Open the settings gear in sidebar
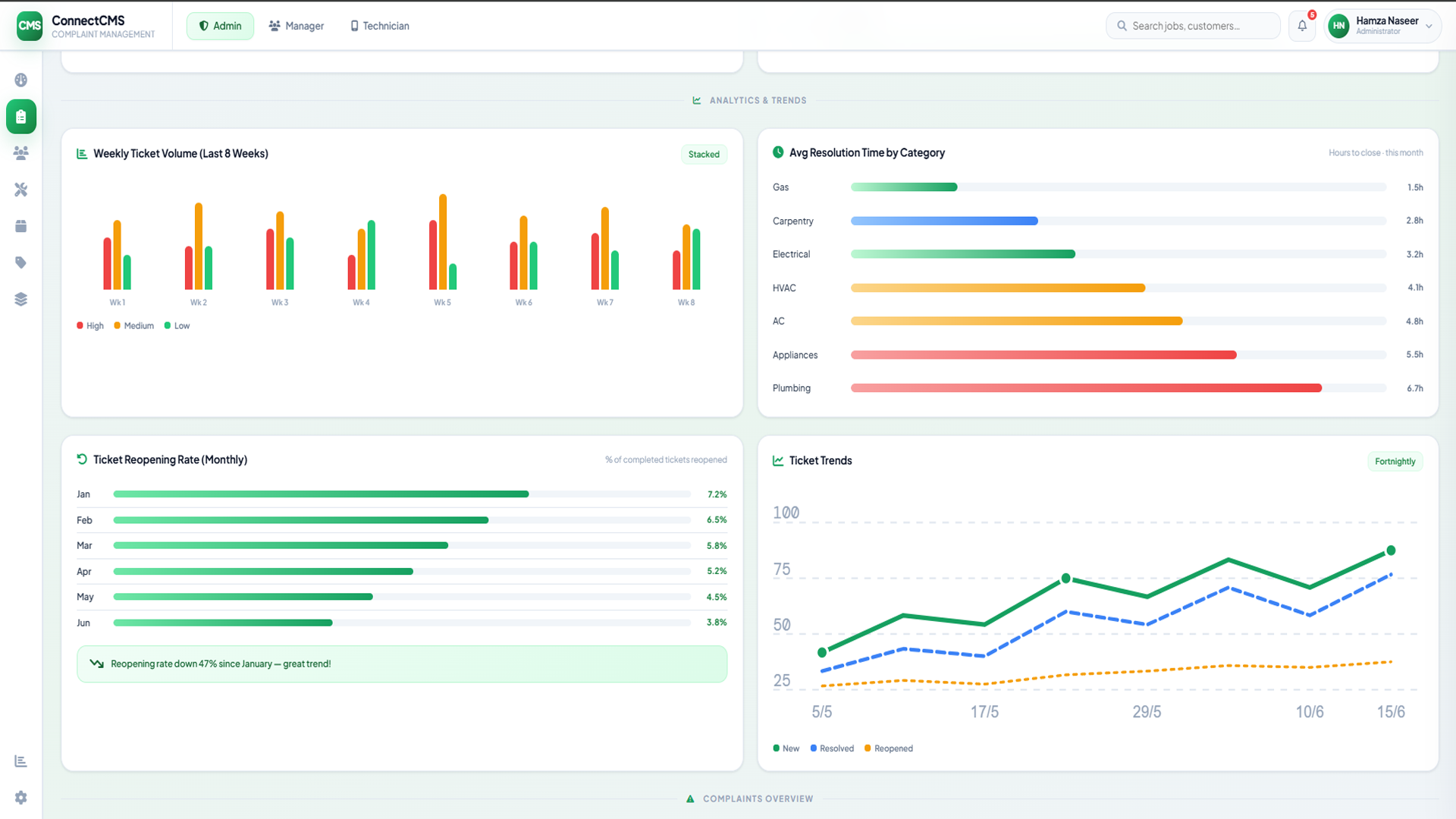 (x=21, y=798)
